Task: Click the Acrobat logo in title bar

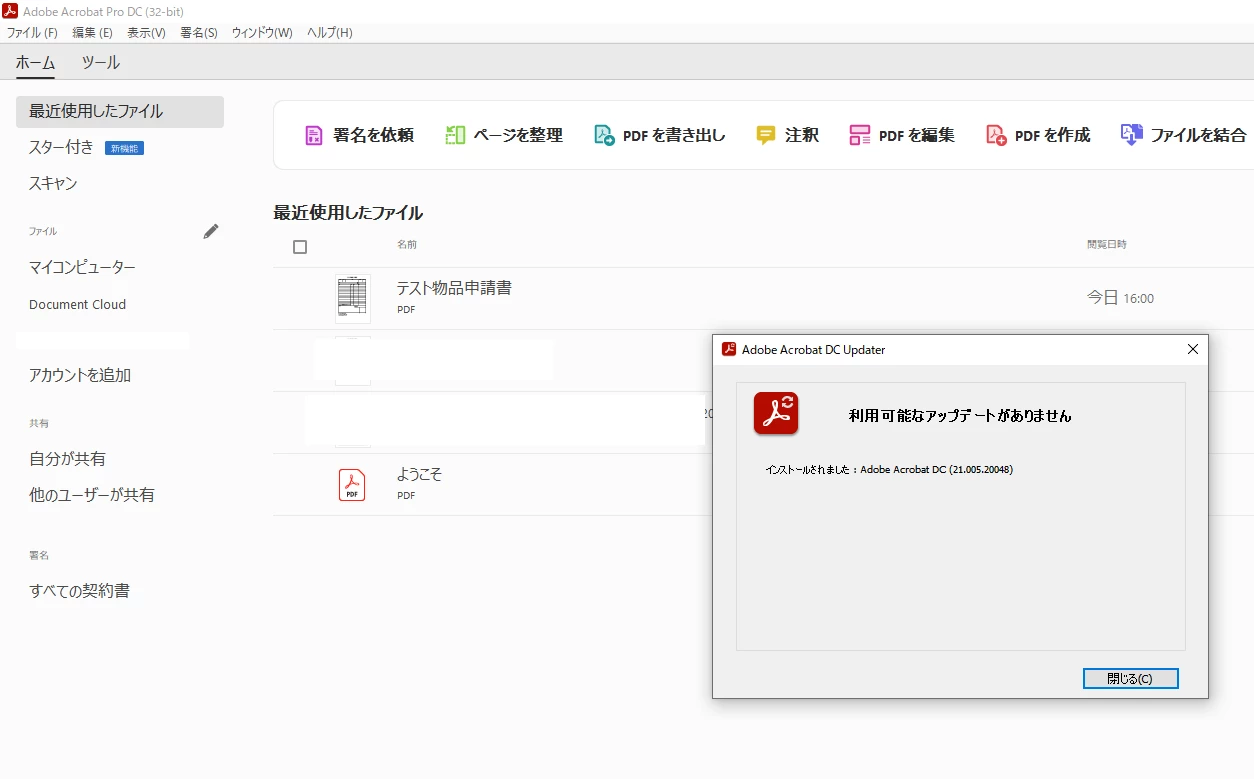Action: tap(11, 11)
